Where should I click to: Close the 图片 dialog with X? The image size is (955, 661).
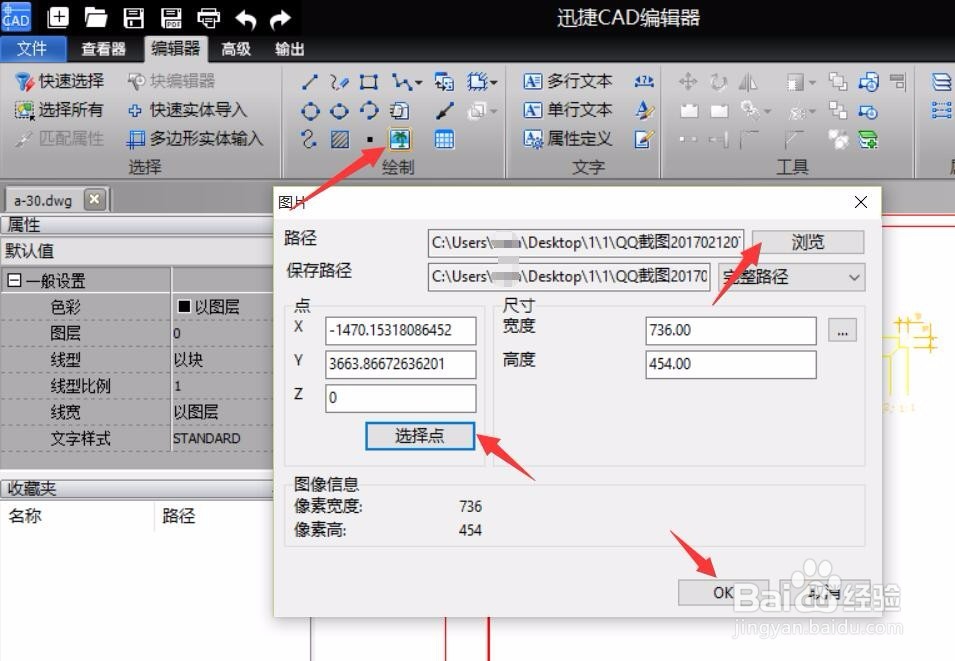861,202
